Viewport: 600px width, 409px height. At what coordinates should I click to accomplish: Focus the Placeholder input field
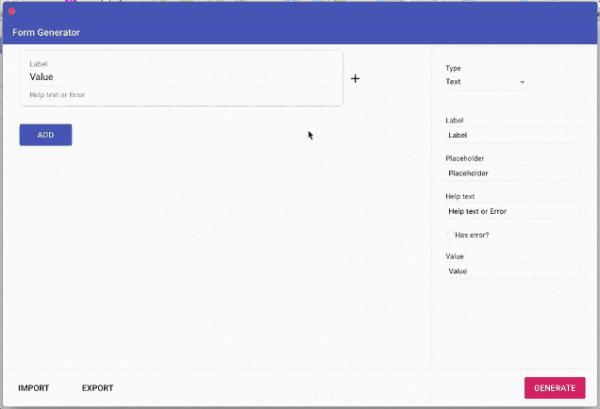tap(513, 173)
